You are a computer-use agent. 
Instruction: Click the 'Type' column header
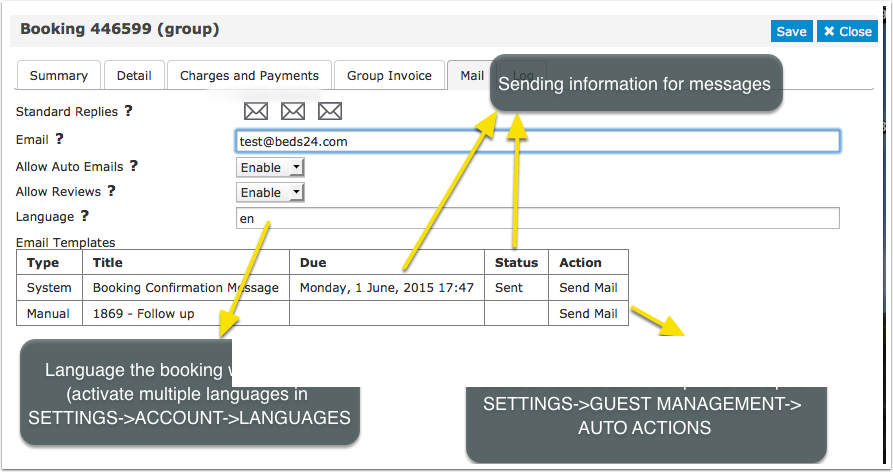[x=49, y=262]
